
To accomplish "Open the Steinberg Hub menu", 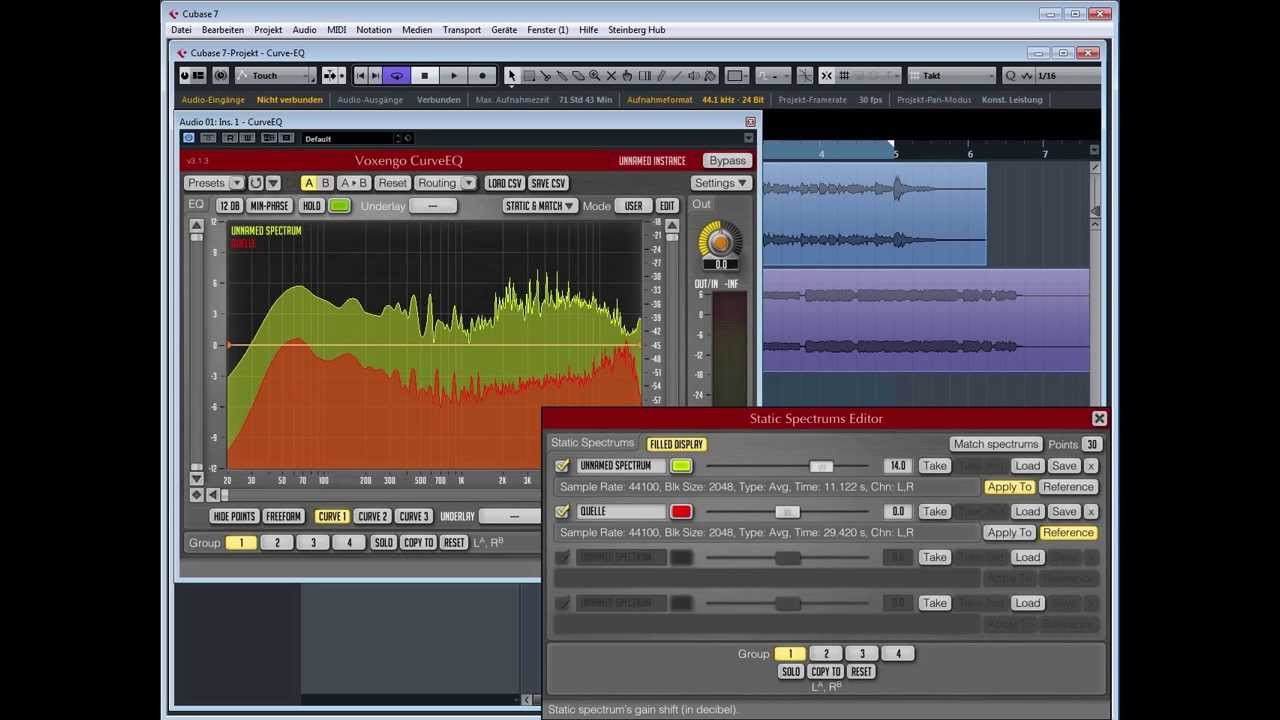I will 637,30.
